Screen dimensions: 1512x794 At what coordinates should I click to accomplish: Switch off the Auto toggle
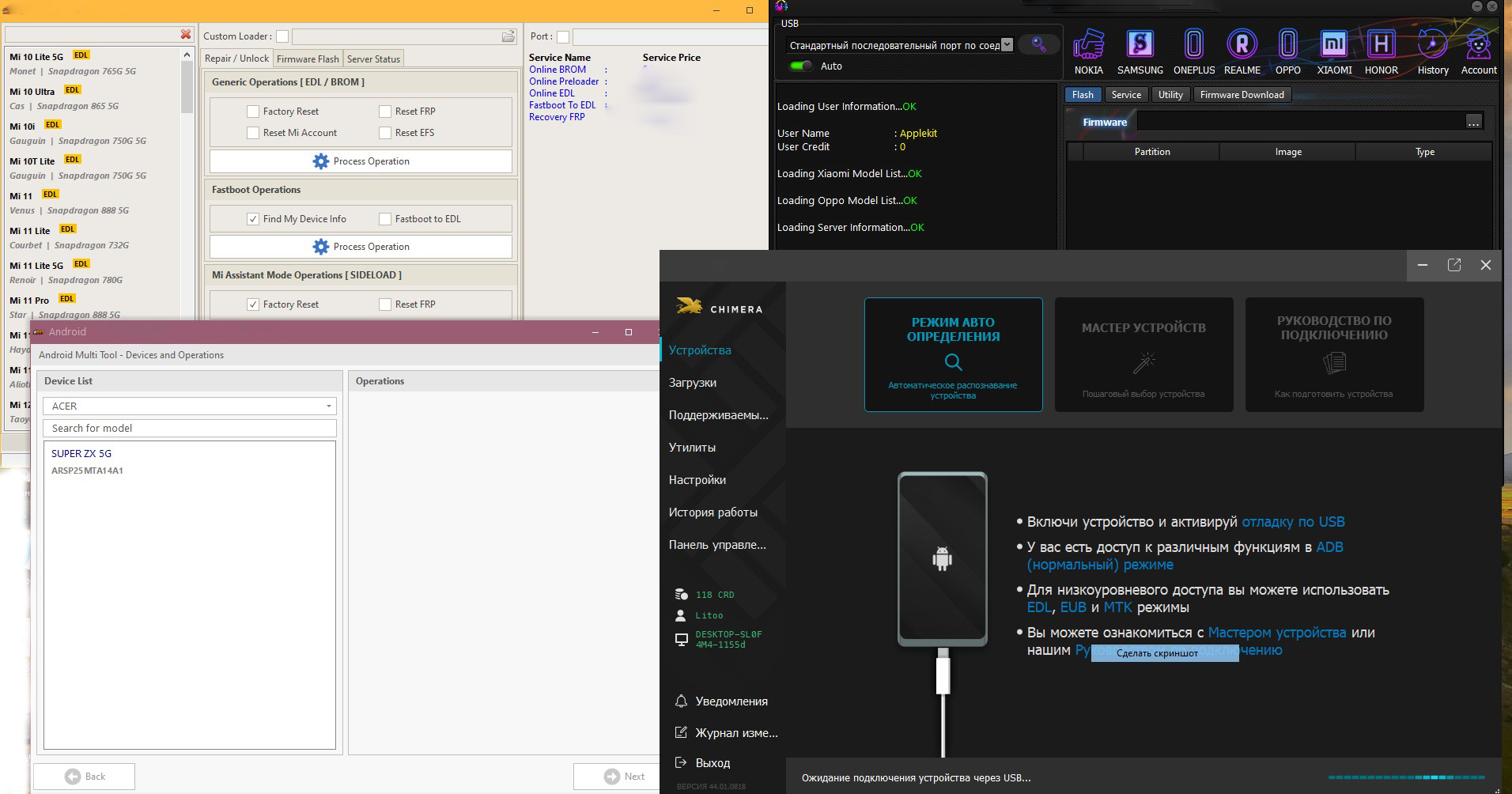(x=802, y=66)
